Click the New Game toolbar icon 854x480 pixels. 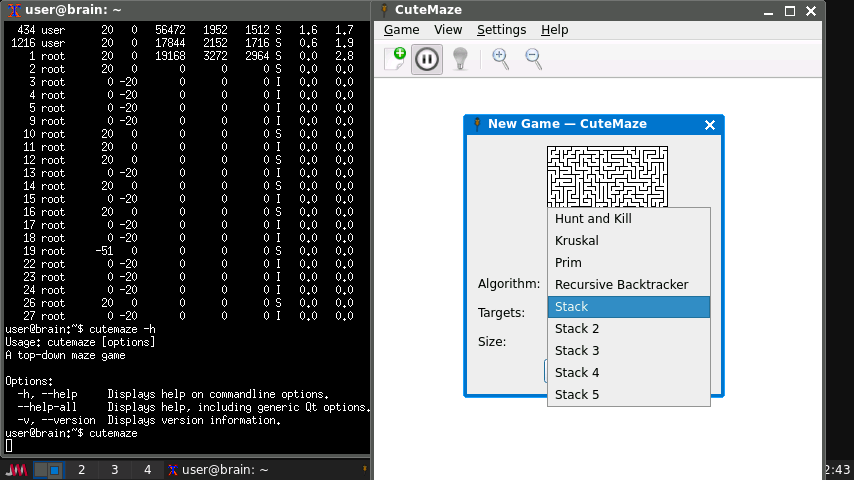pyautogui.click(x=395, y=59)
